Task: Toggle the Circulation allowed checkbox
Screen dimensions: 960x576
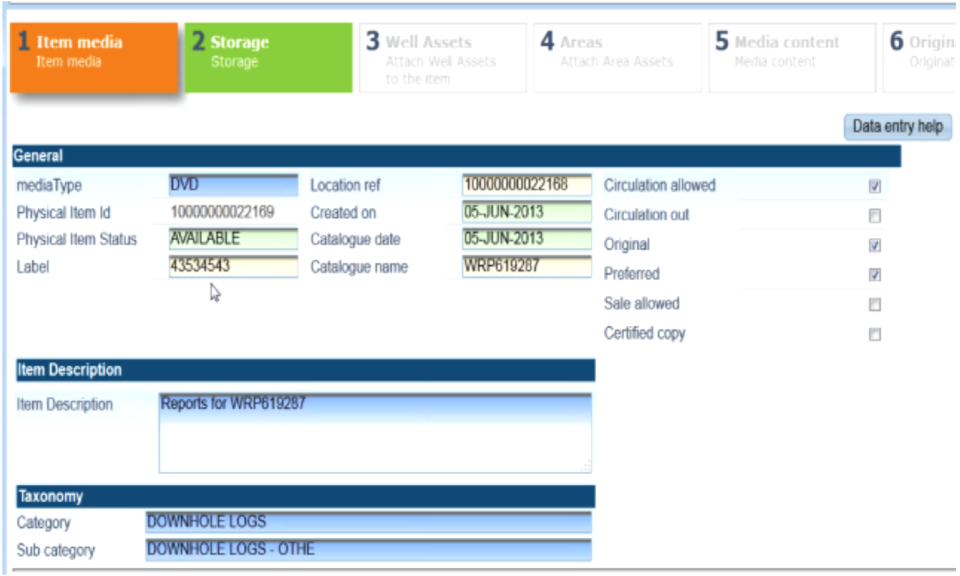Action: pyautogui.click(x=875, y=186)
